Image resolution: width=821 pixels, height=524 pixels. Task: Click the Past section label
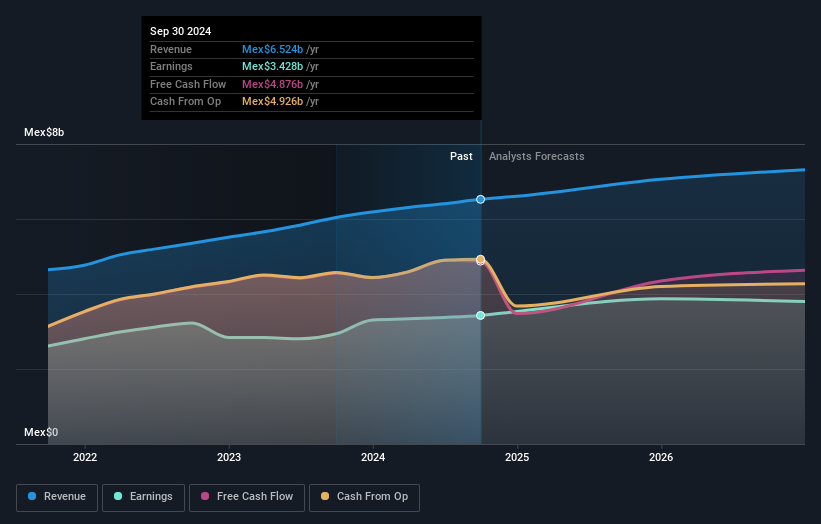click(x=461, y=156)
